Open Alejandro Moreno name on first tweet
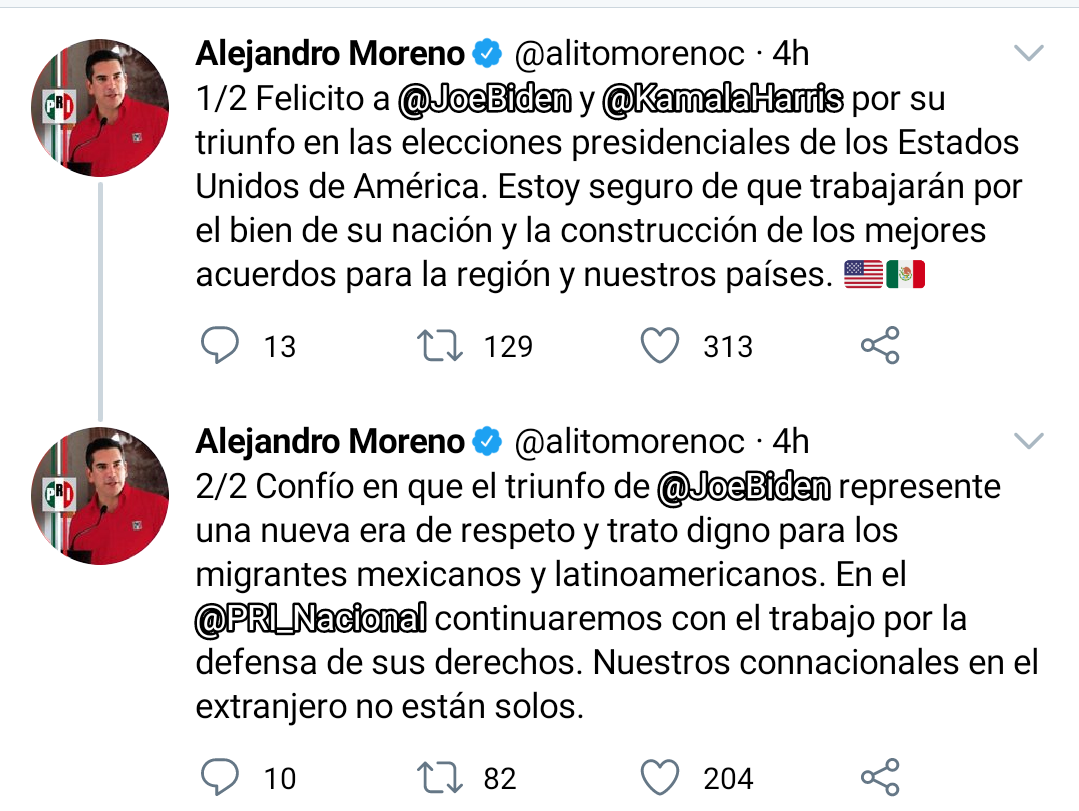Image resolution: width=1079 pixels, height=811 pixels. (x=330, y=53)
